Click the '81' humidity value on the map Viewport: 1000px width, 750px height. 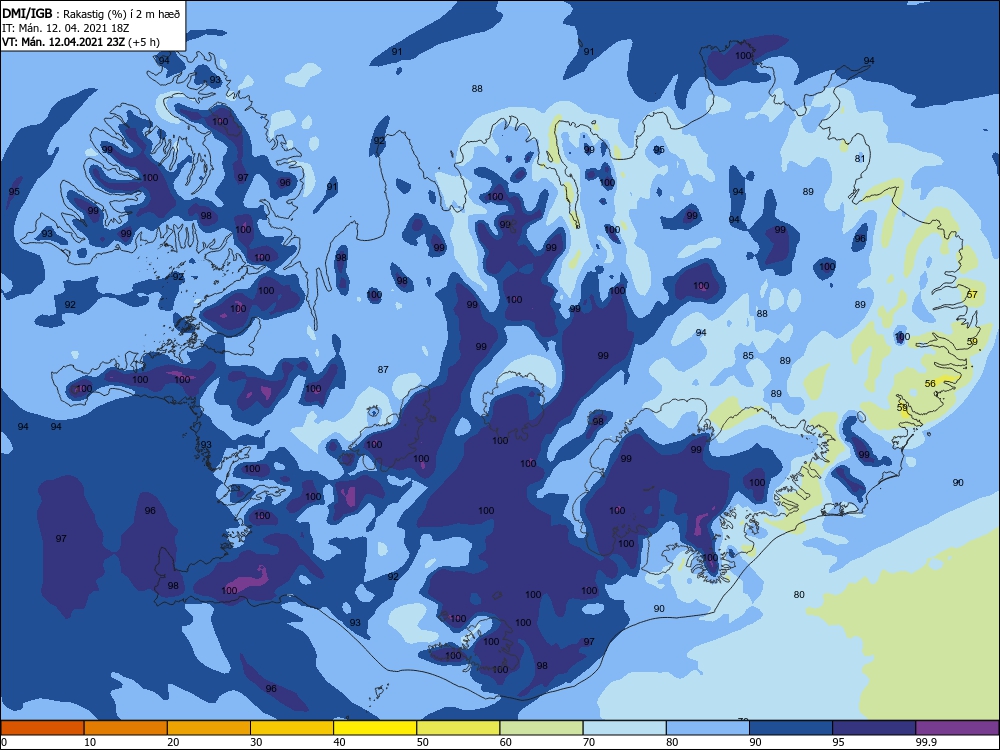(x=860, y=158)
